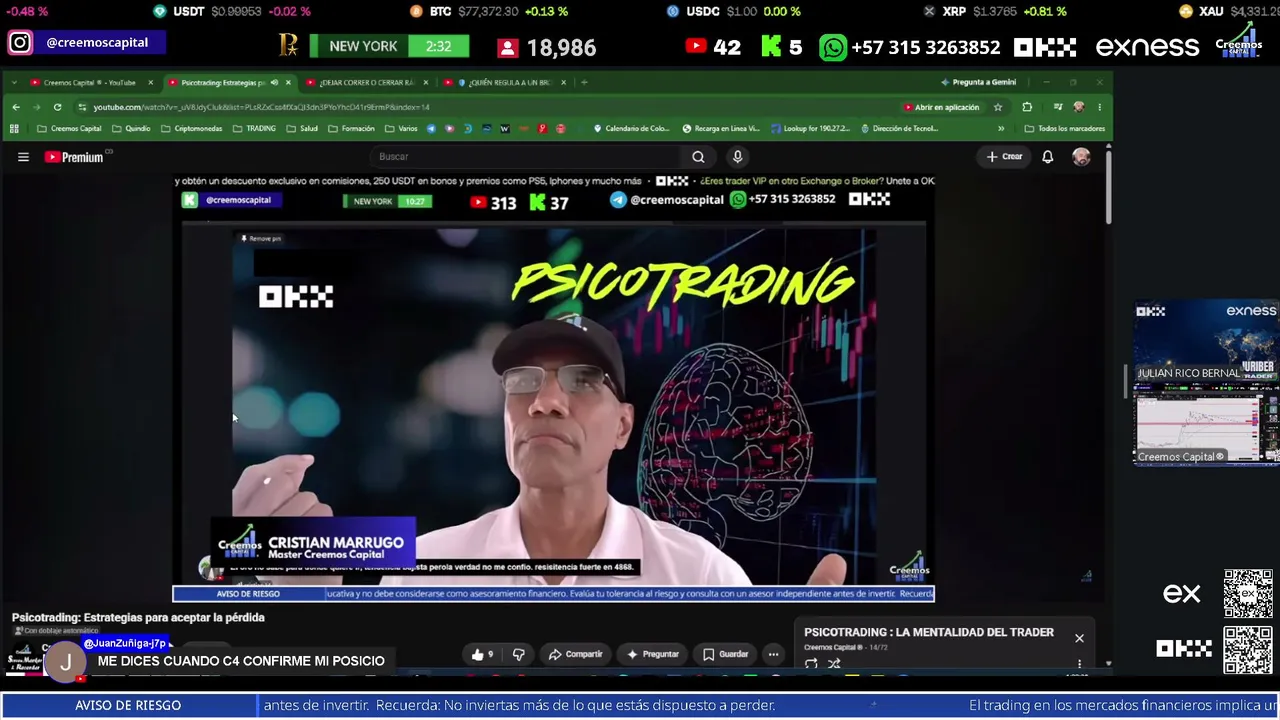Expand the Criptomonedas bookmark folder

(x=191, y=129)
